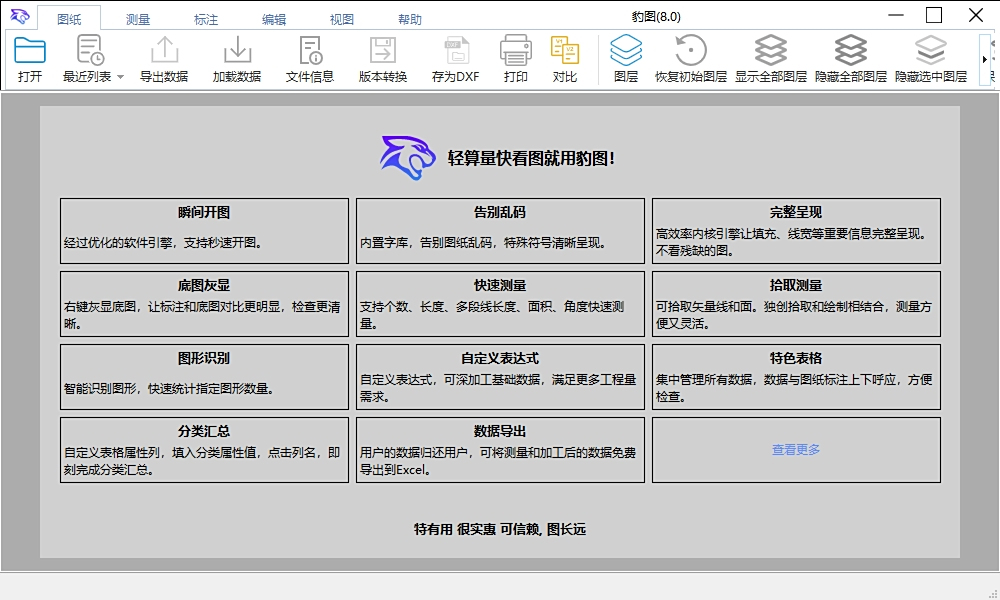Open drawing comparison with 对比
The image size is (1000, 600).
click(x=567, y=58)
